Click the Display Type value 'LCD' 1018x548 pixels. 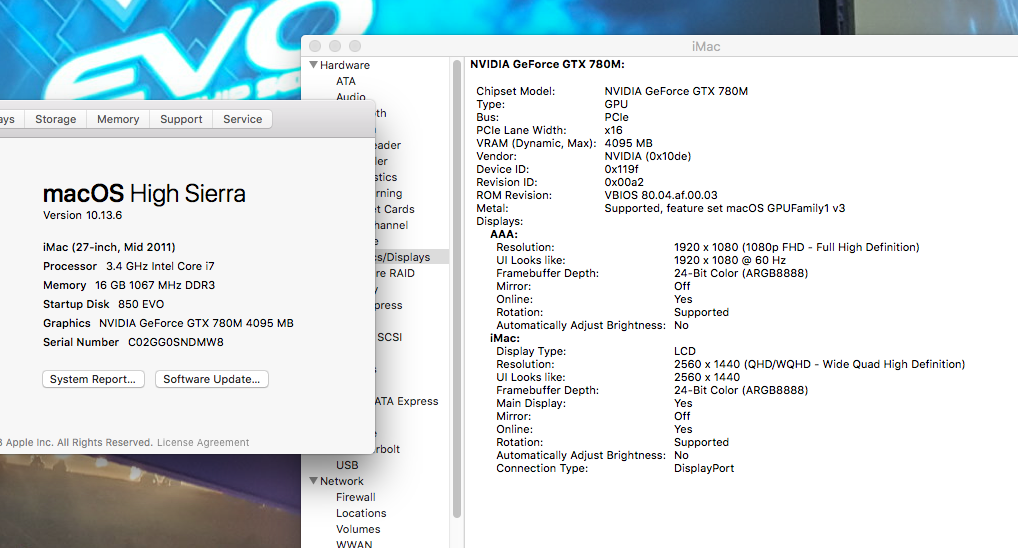click(685, 351)
